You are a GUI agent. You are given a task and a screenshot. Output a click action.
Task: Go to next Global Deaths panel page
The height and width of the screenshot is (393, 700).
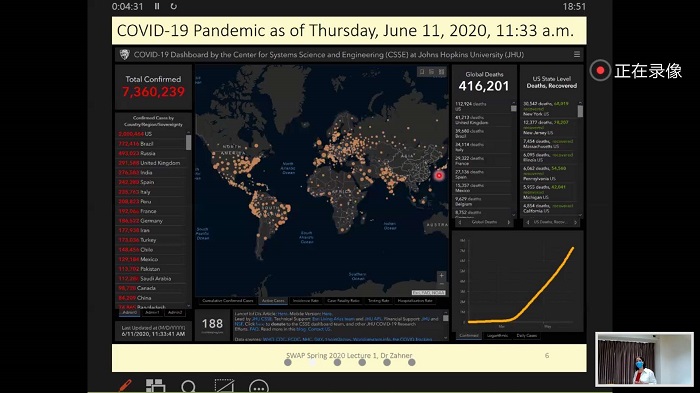(508, 222)
